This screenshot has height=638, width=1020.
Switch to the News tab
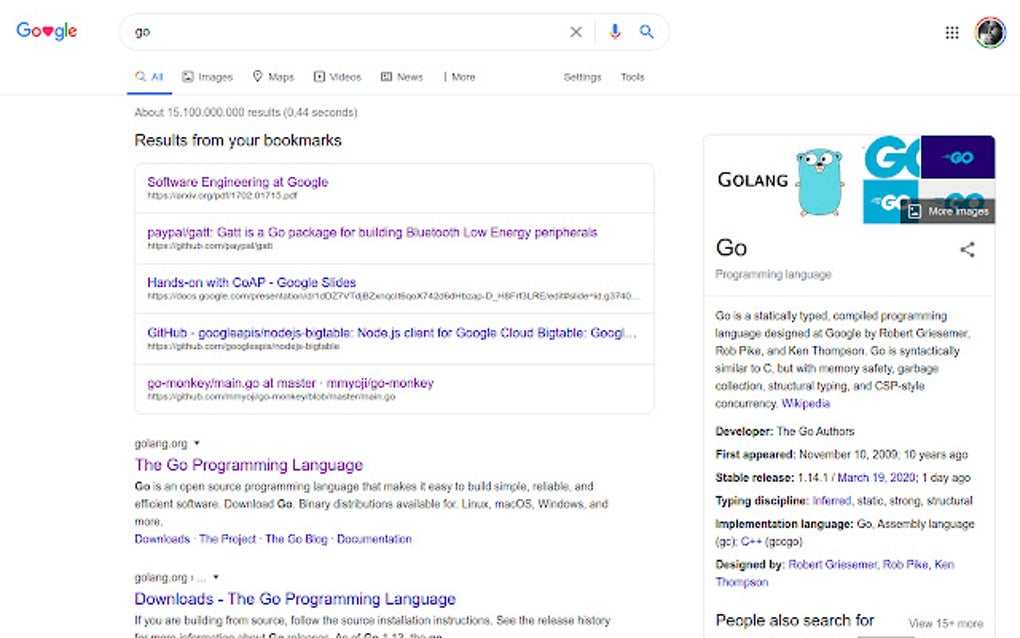click(402, 76)
